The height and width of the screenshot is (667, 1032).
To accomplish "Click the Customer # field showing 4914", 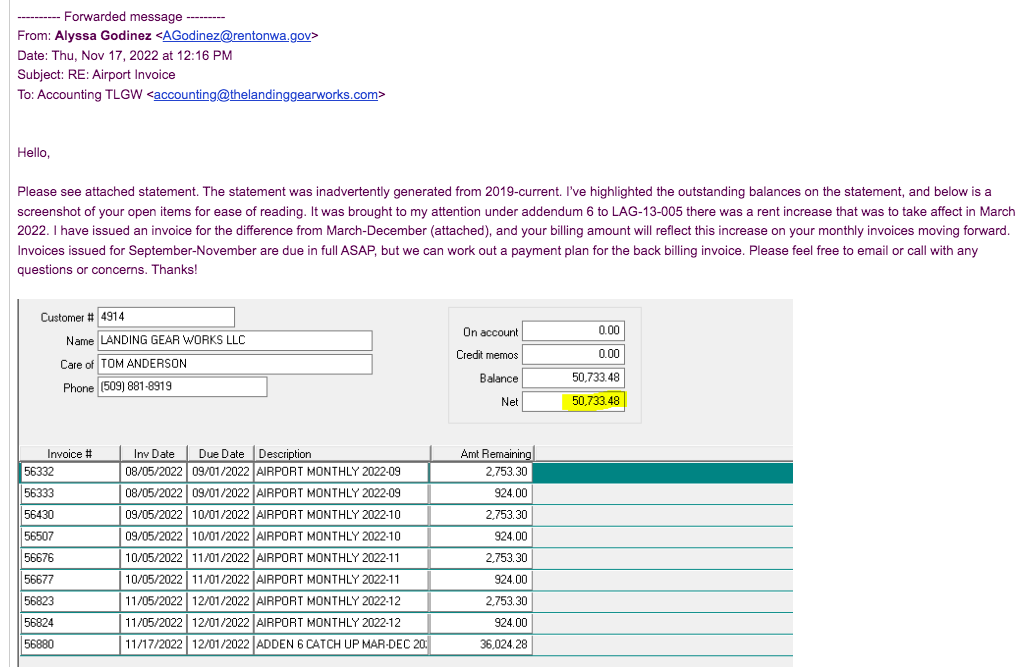I will click(x=165, y=317).
